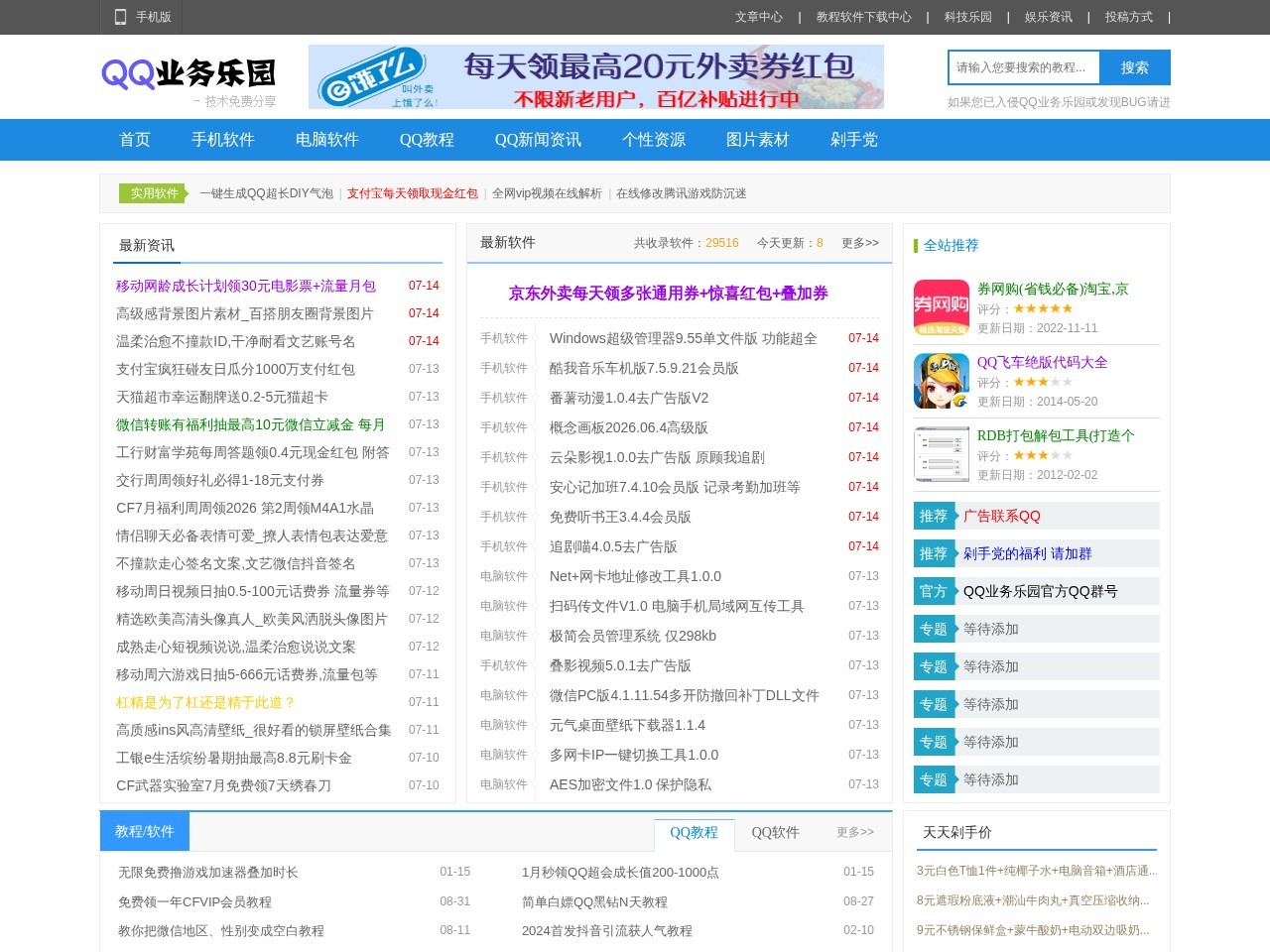The width and height of the screenshot is (1270, 952).
Task: Open 1月秒领QQ超会成长值200-1000点 tutorial
Action: pyautogui.click(x=620, y=873)
